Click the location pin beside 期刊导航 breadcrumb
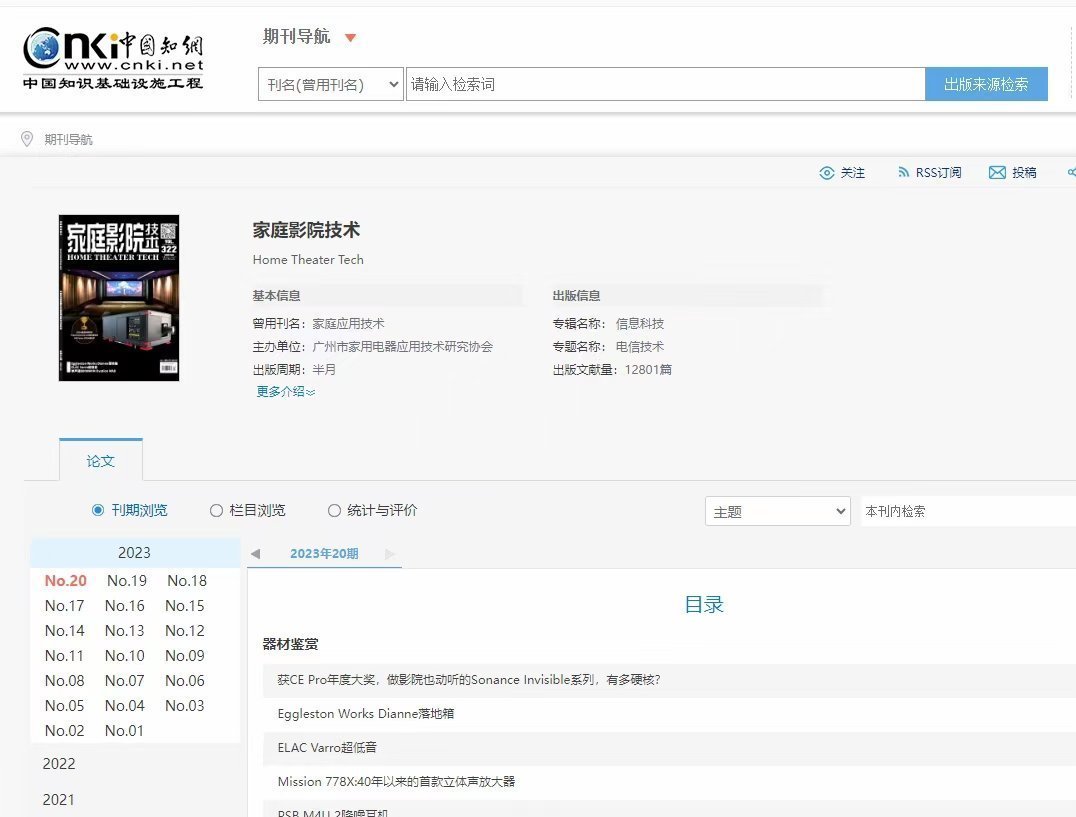The image size is (1076, 817). [27, 138]
